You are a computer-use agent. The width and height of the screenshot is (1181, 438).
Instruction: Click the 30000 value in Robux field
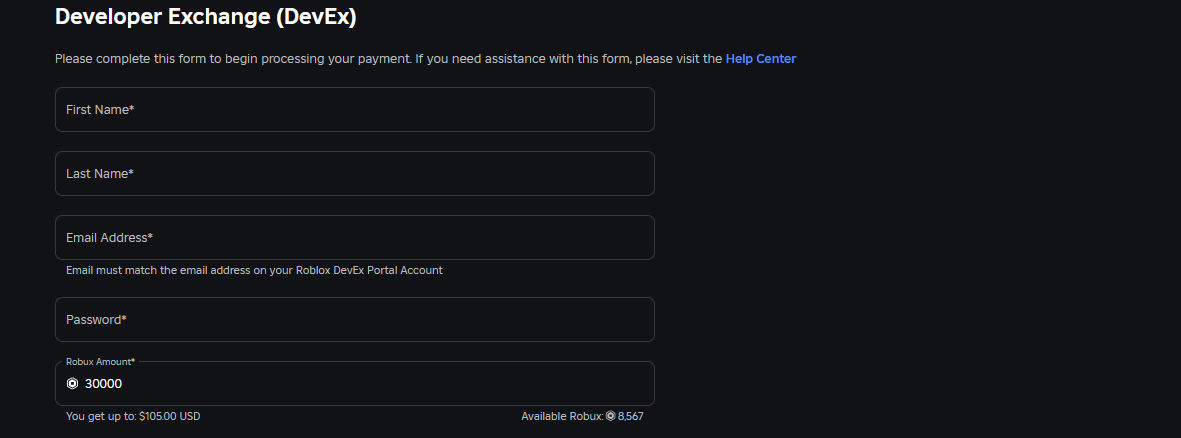click(104, 384)
